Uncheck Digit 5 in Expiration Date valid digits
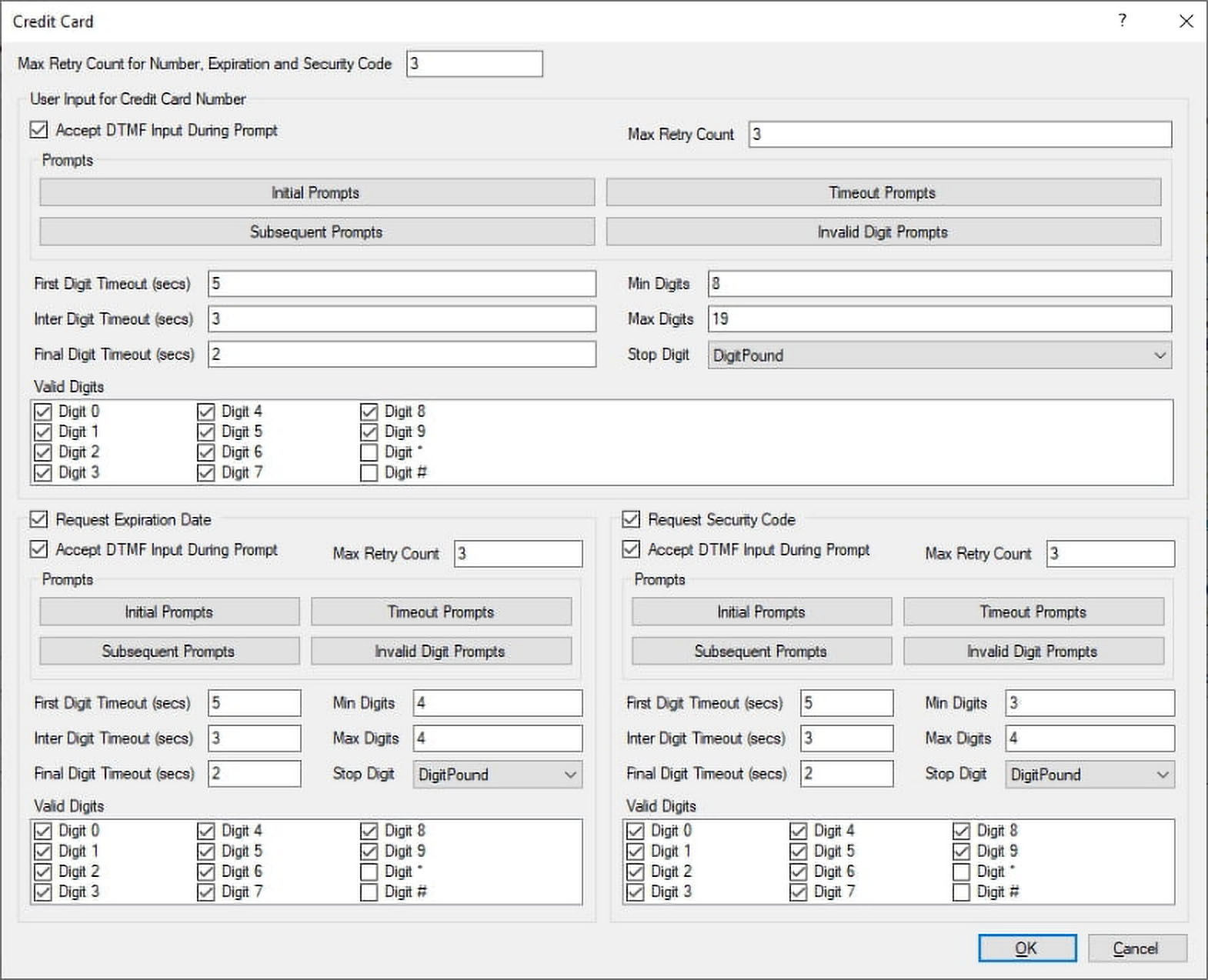Screen dimensions: 1208x980 [206, 852]
